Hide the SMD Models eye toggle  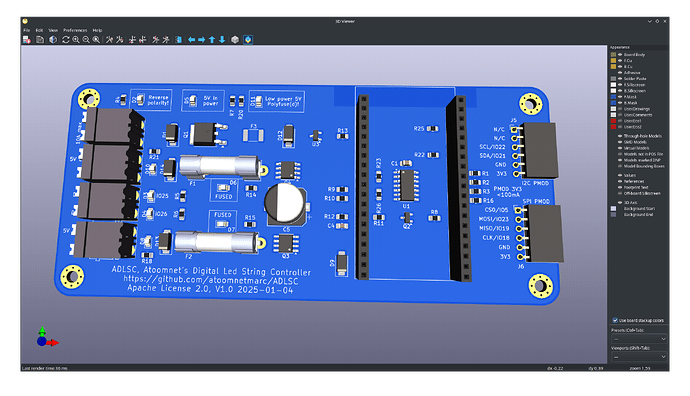pyautogui.click(x=620, y=142)
